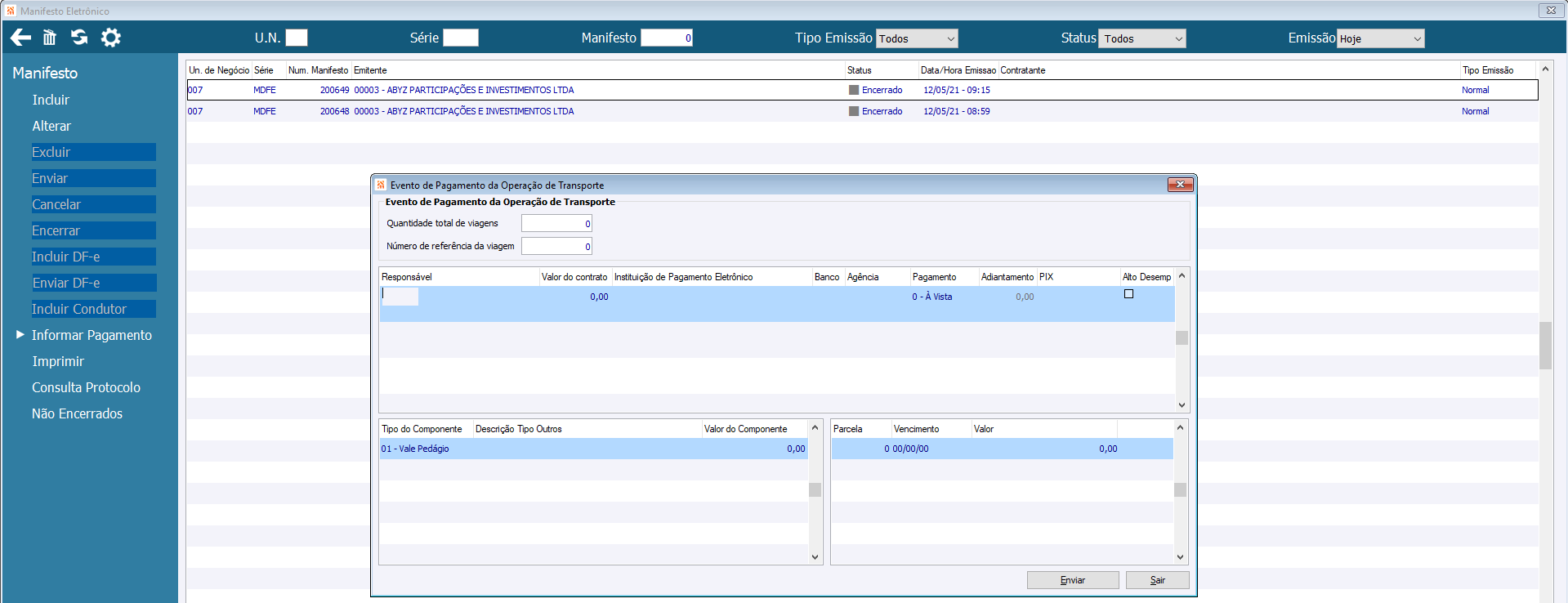The image size is (1568, 603).
Task: Click the Adiantamento 0,00 cell
Action: (x=1025, y=297)
